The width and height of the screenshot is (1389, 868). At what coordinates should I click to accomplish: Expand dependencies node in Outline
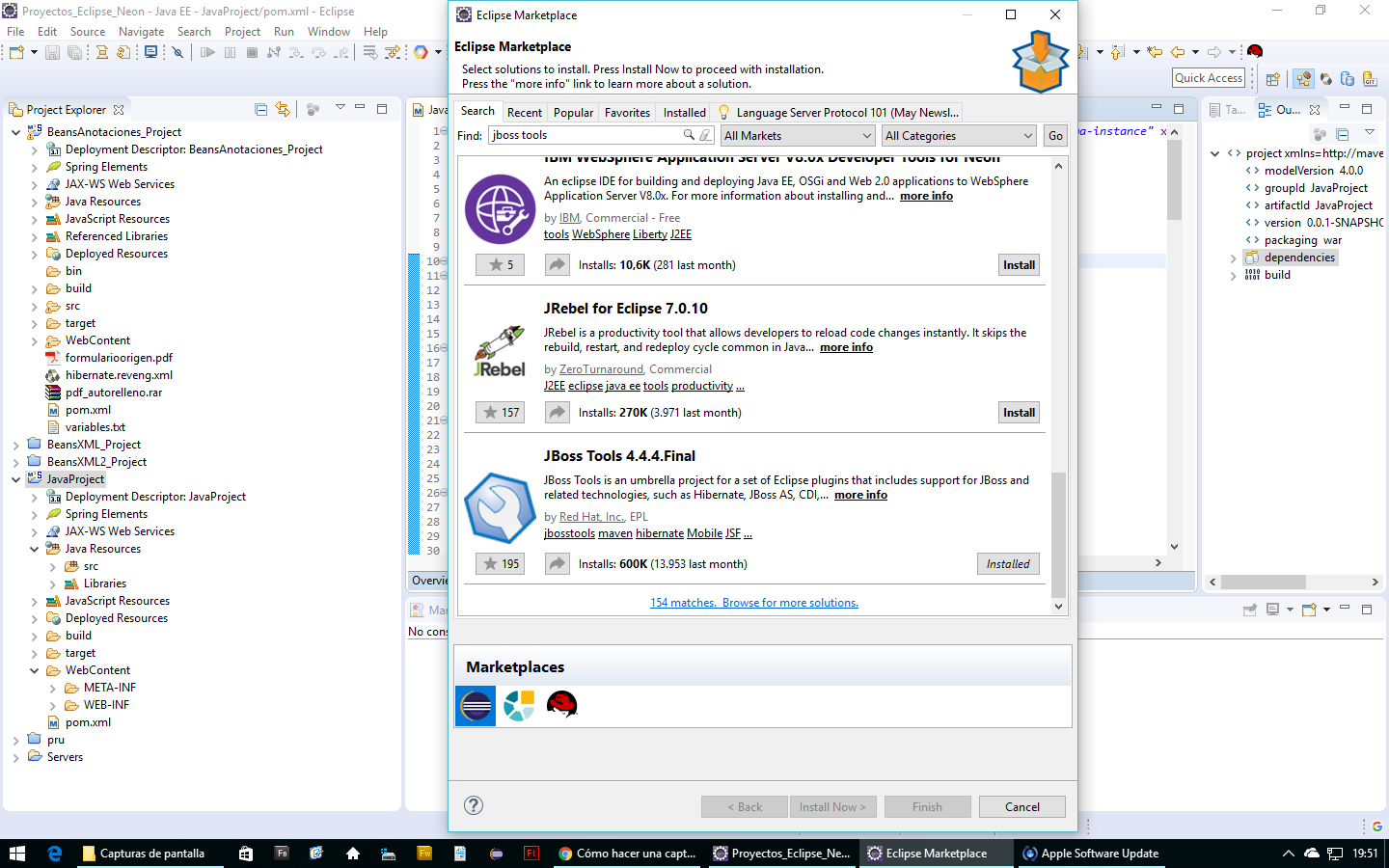click(1233, 258)
